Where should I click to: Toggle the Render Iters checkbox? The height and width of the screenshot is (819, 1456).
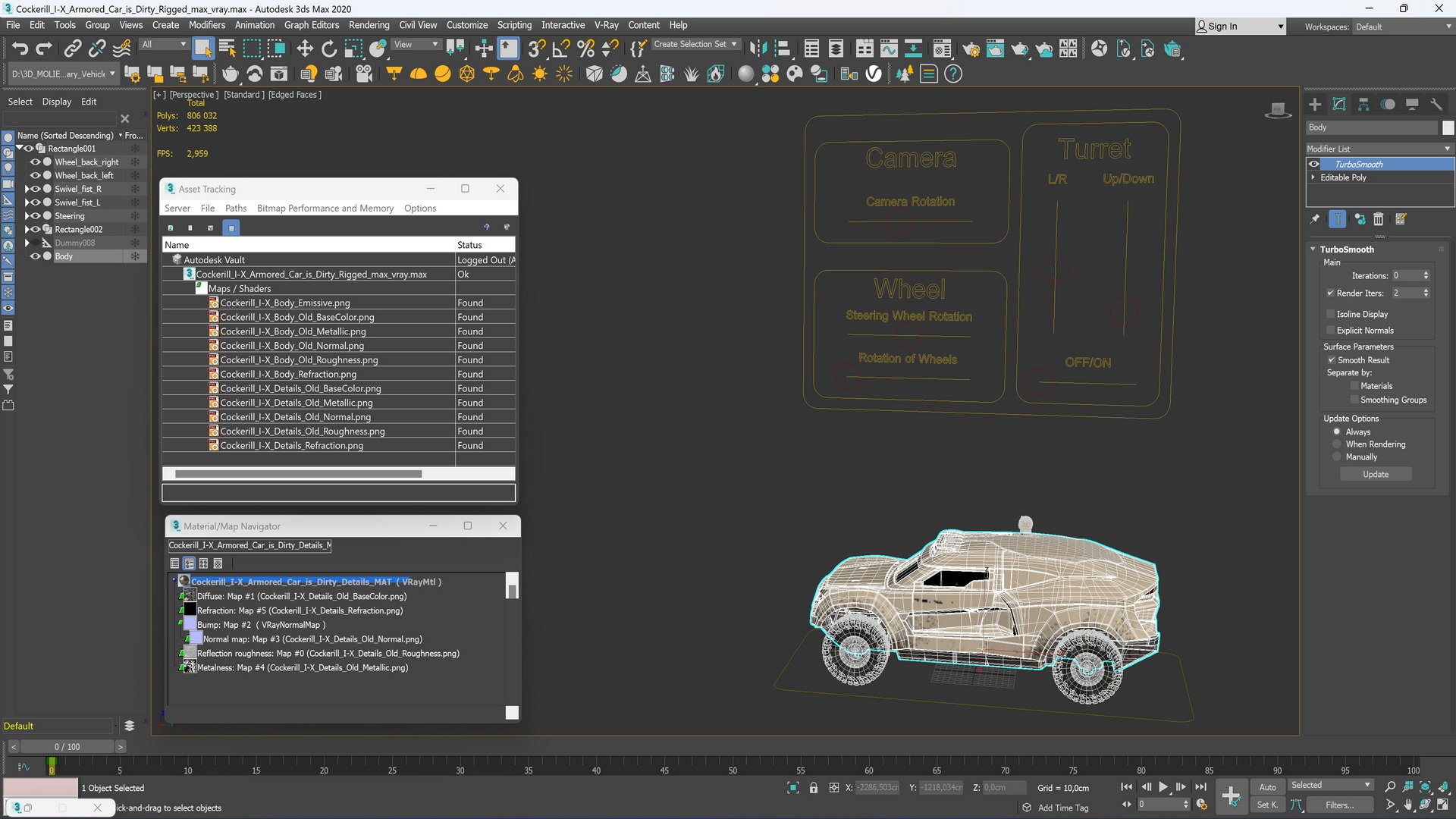point(1330,293)
